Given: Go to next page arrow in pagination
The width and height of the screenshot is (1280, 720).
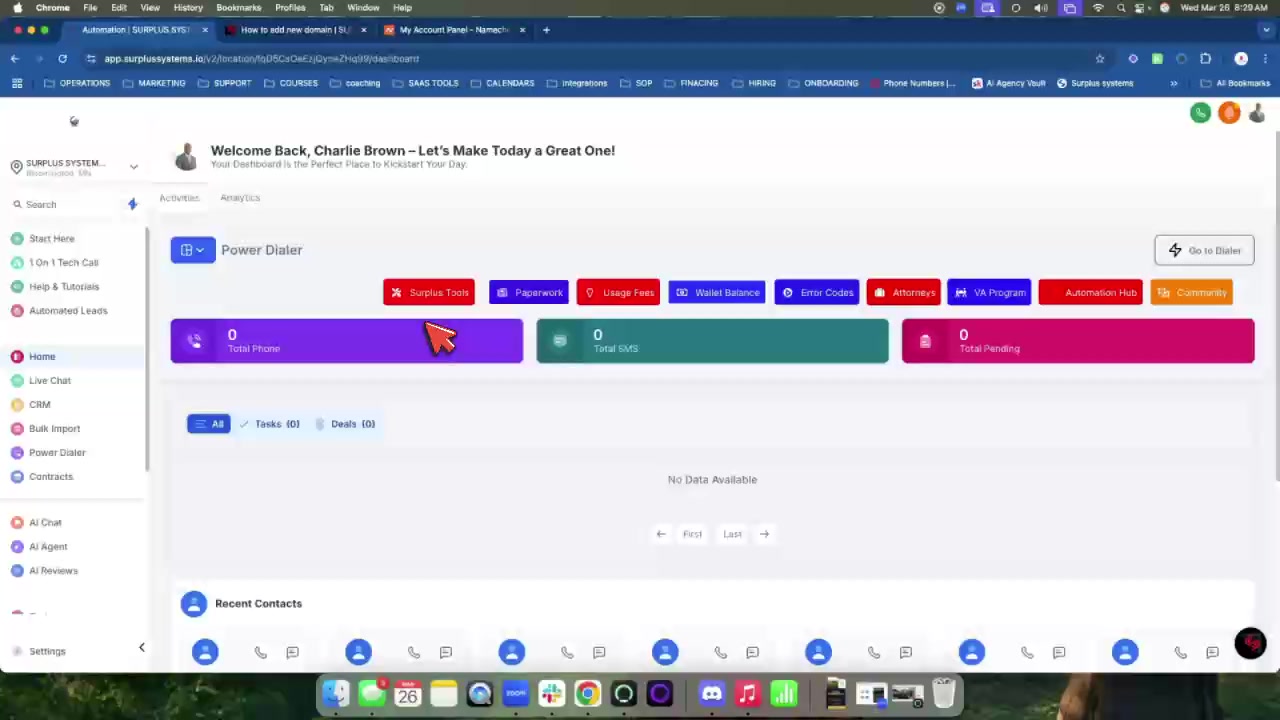Looking at the screenshot, I should pyautogui.click(x=764, y=534).
